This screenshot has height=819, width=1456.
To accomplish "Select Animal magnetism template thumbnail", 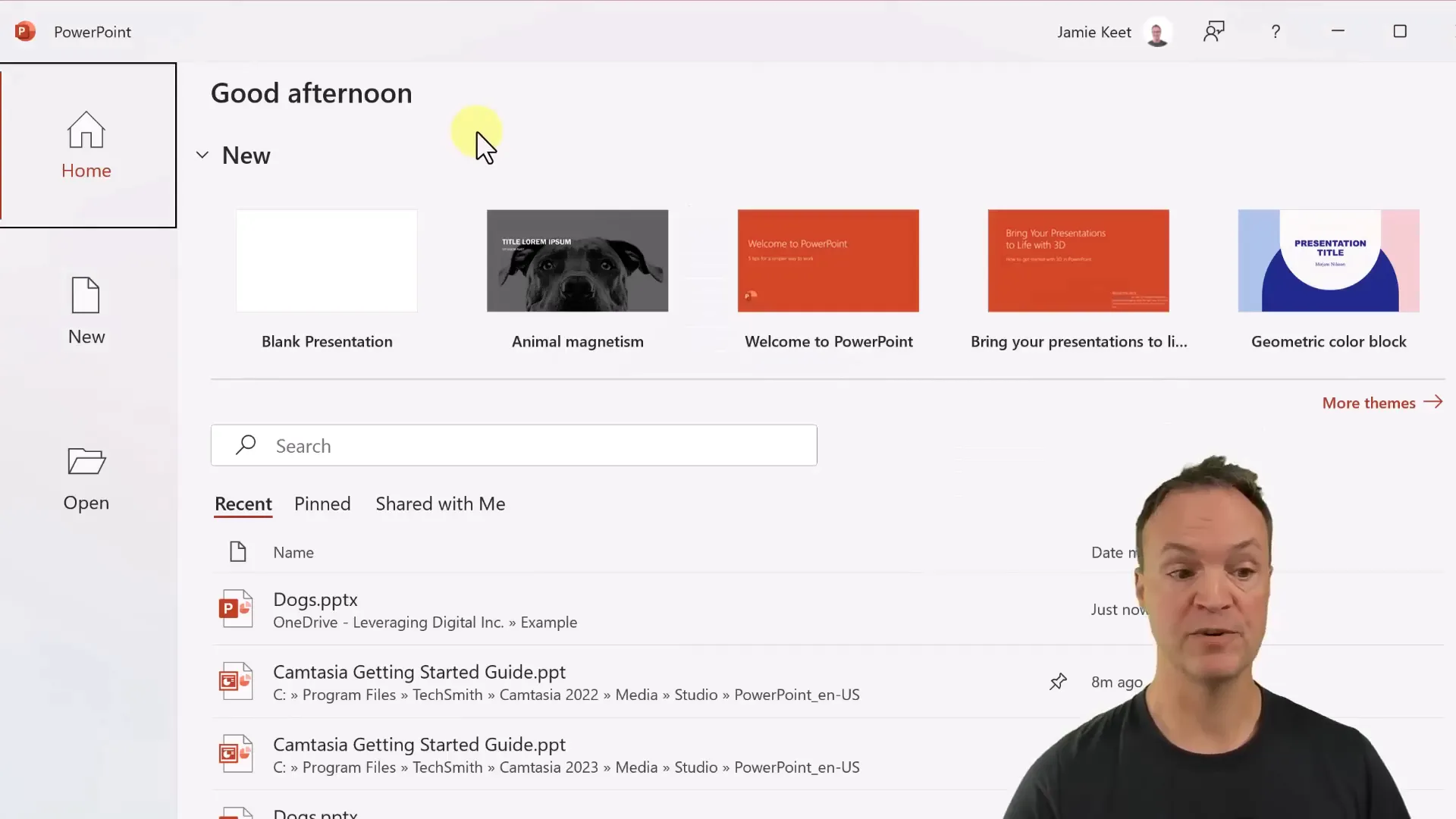I will pos(577,261).
